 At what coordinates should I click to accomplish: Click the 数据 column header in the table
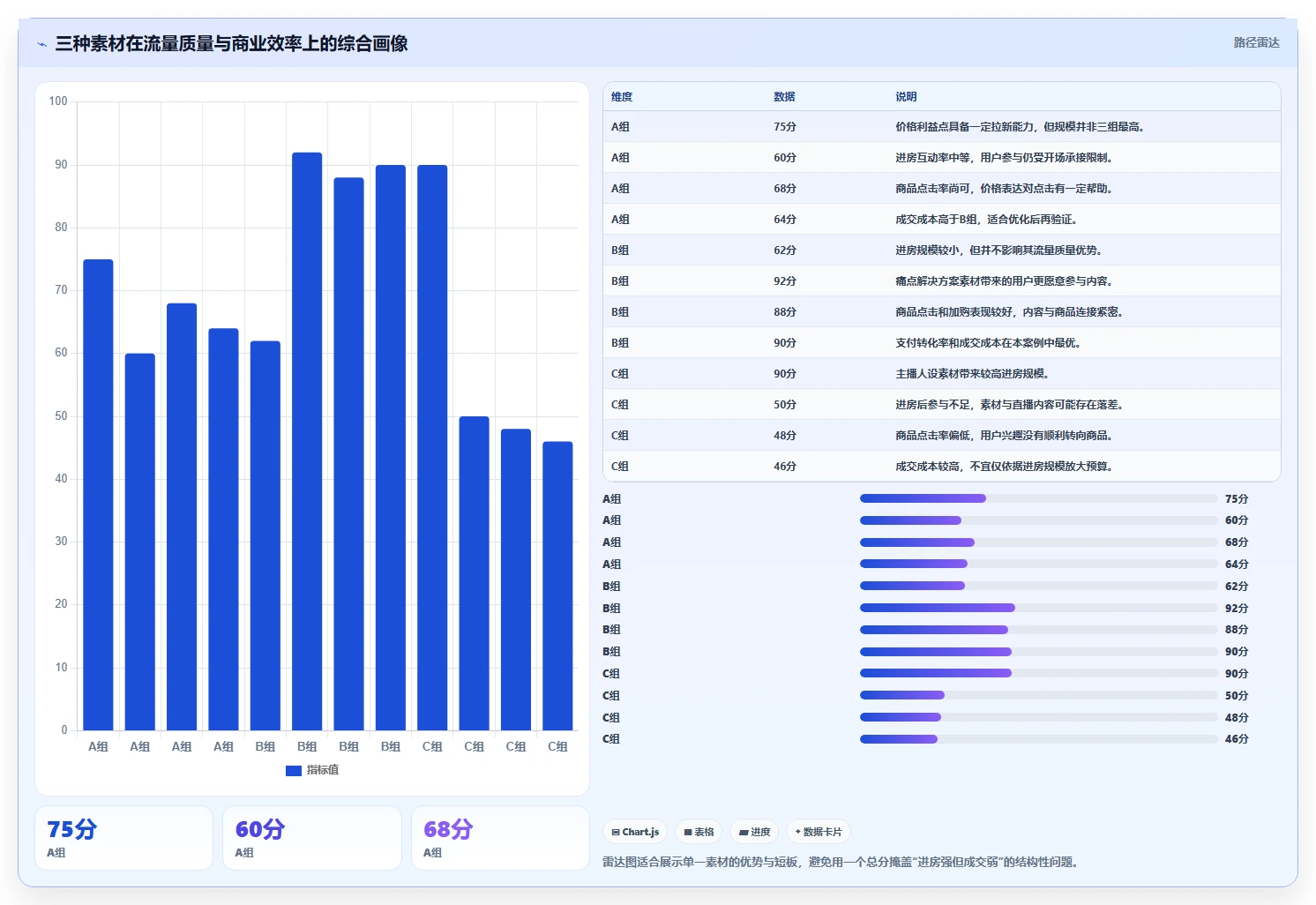[x=784, y=97]
